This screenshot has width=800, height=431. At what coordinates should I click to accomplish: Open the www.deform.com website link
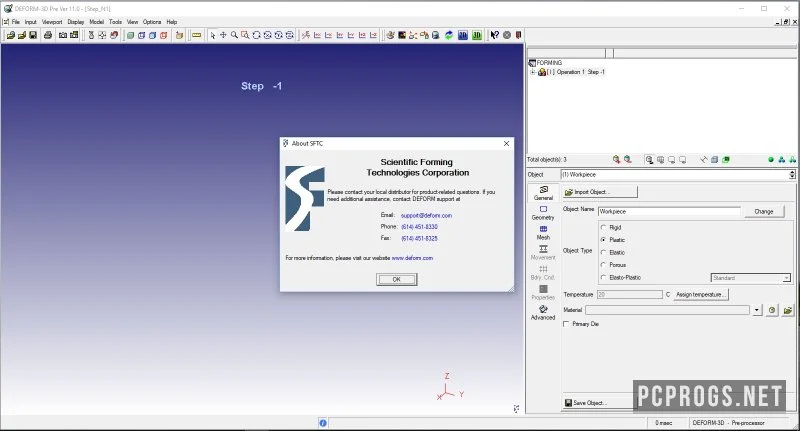click(412, 258)
